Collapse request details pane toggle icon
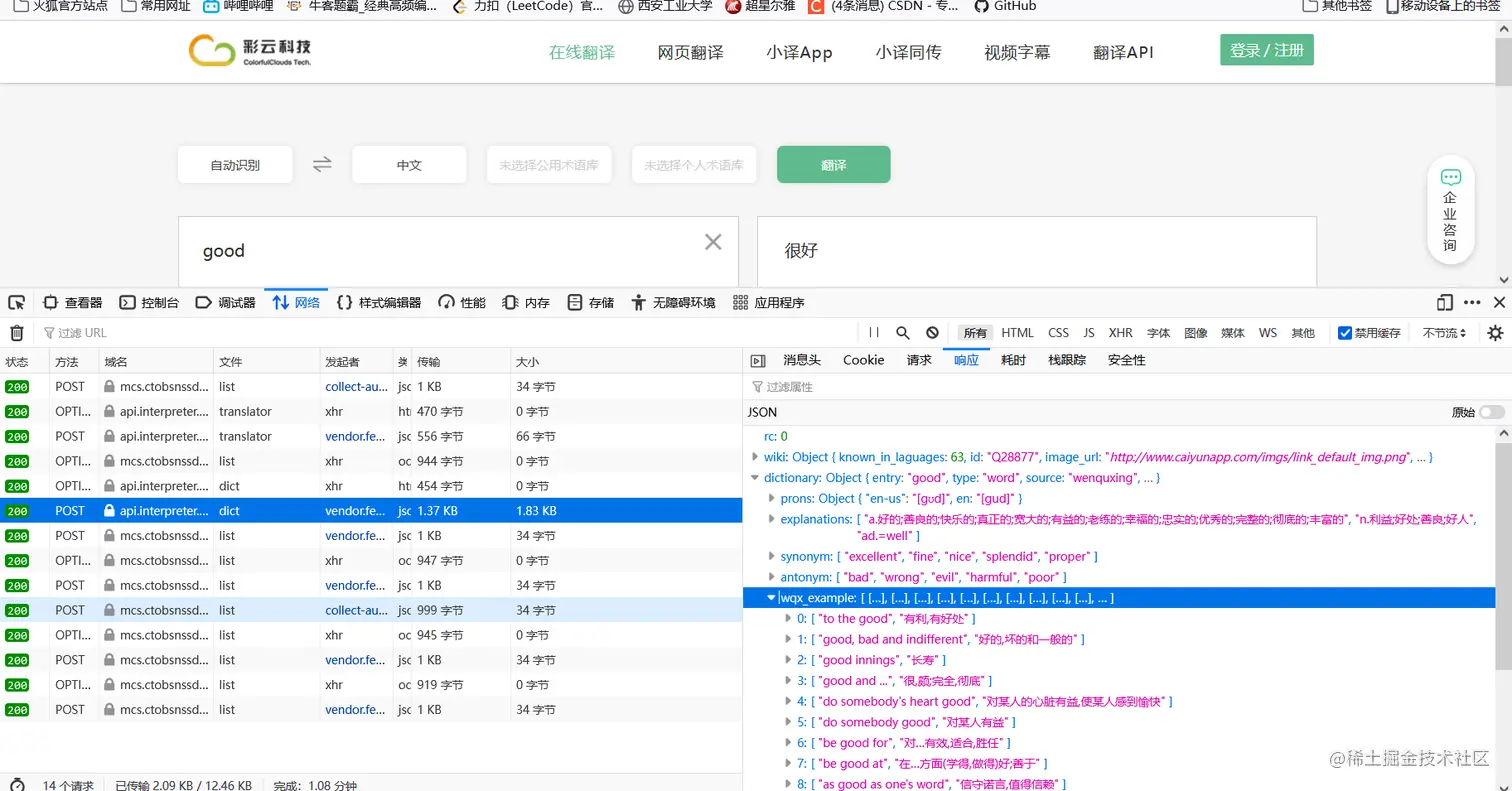This screenshot has height=791, width=1512. tap(758, 360)
